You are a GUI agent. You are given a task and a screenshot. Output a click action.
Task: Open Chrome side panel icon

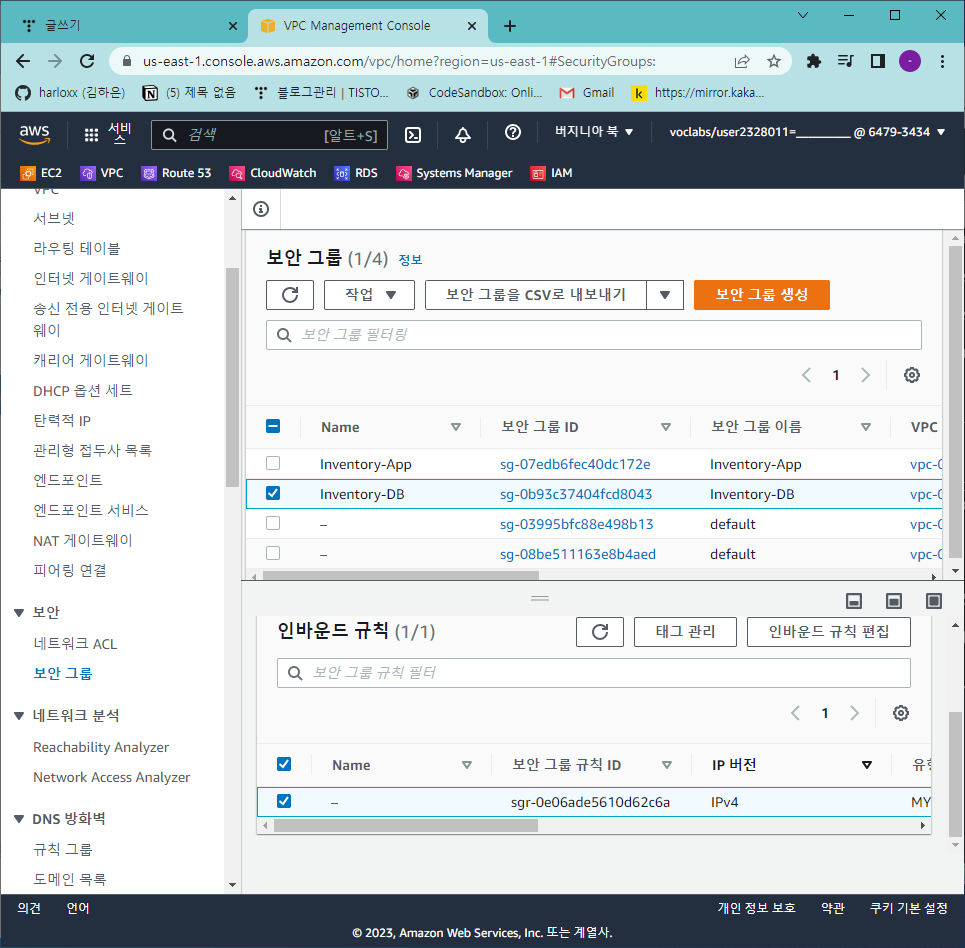point(878,61)
